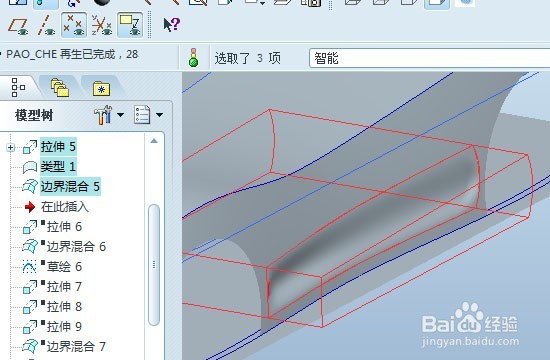Activate the What's This help cursor
The image size is (550, 360).
point(172,25)
